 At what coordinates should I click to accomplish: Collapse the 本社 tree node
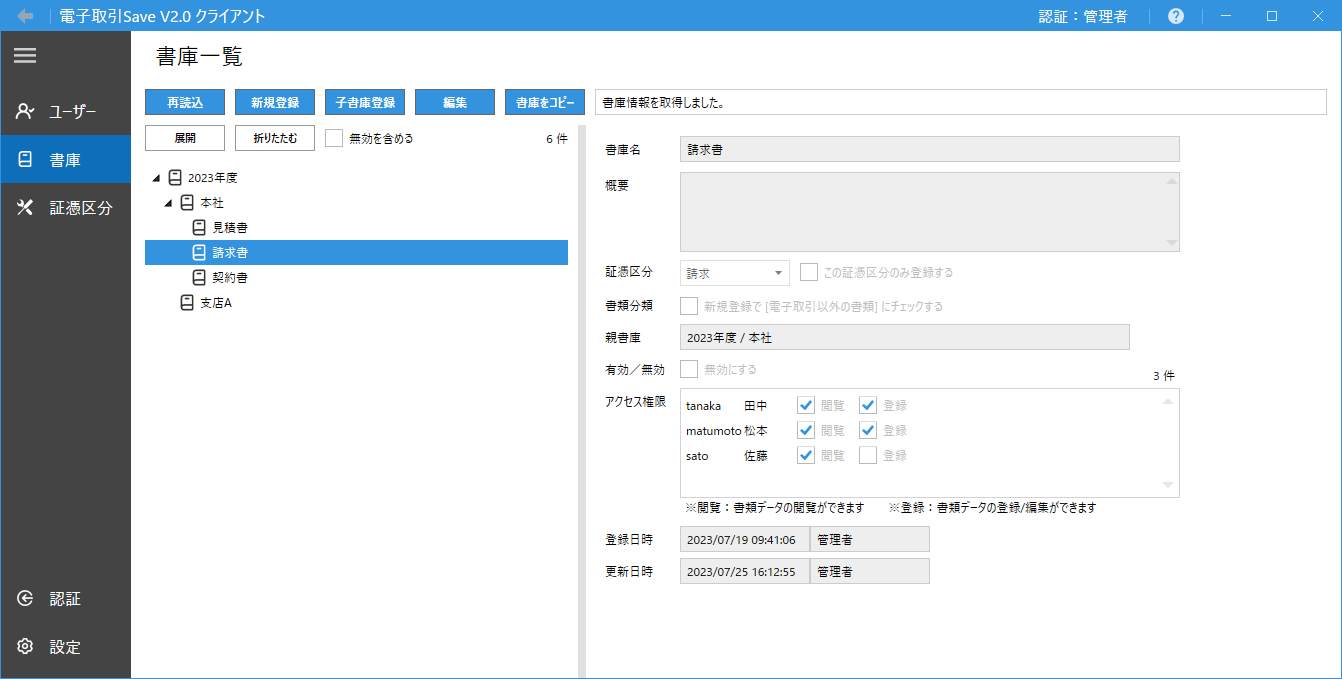click(x=168, y=203)
